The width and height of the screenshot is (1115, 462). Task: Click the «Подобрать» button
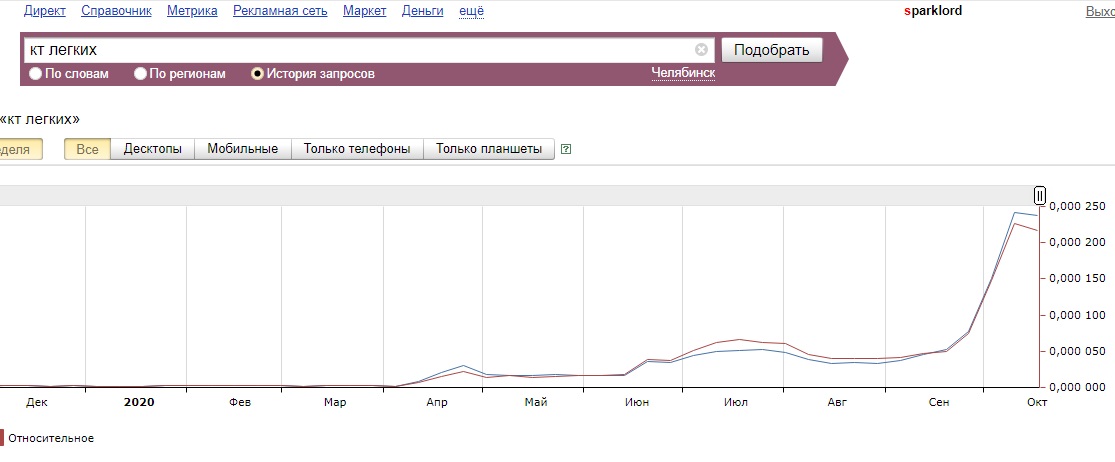(x=772, y=50)
